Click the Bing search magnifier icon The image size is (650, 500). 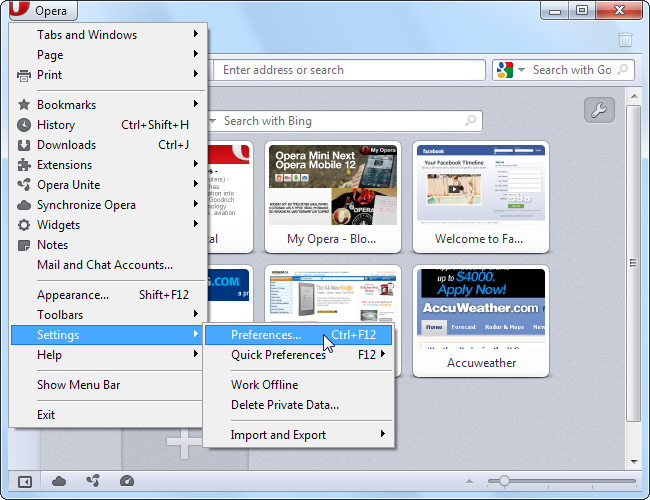[x=470, y=121]
